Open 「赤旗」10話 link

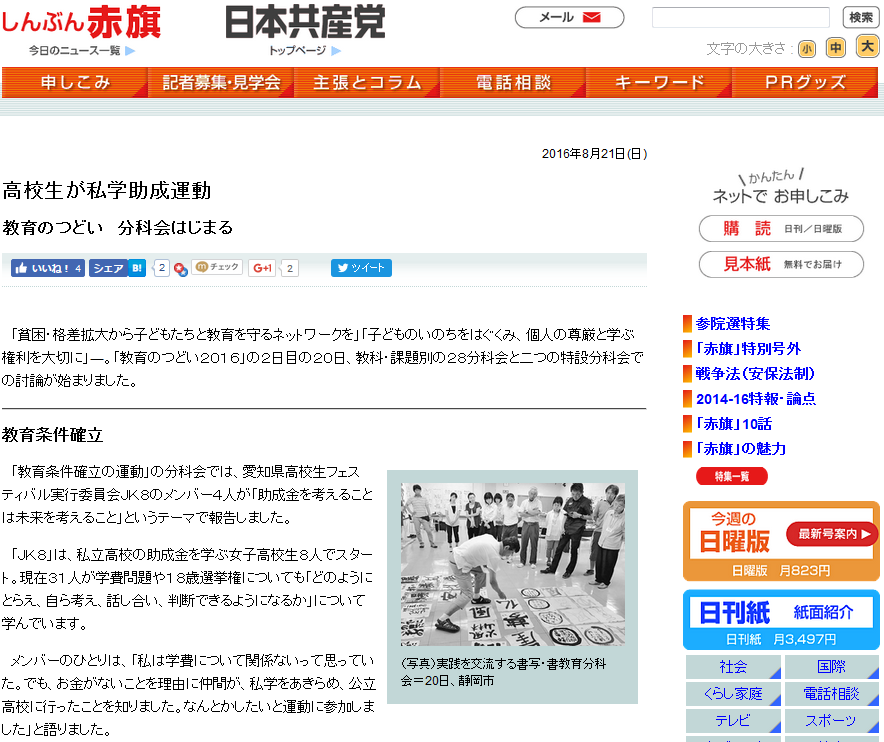point(733,423)
